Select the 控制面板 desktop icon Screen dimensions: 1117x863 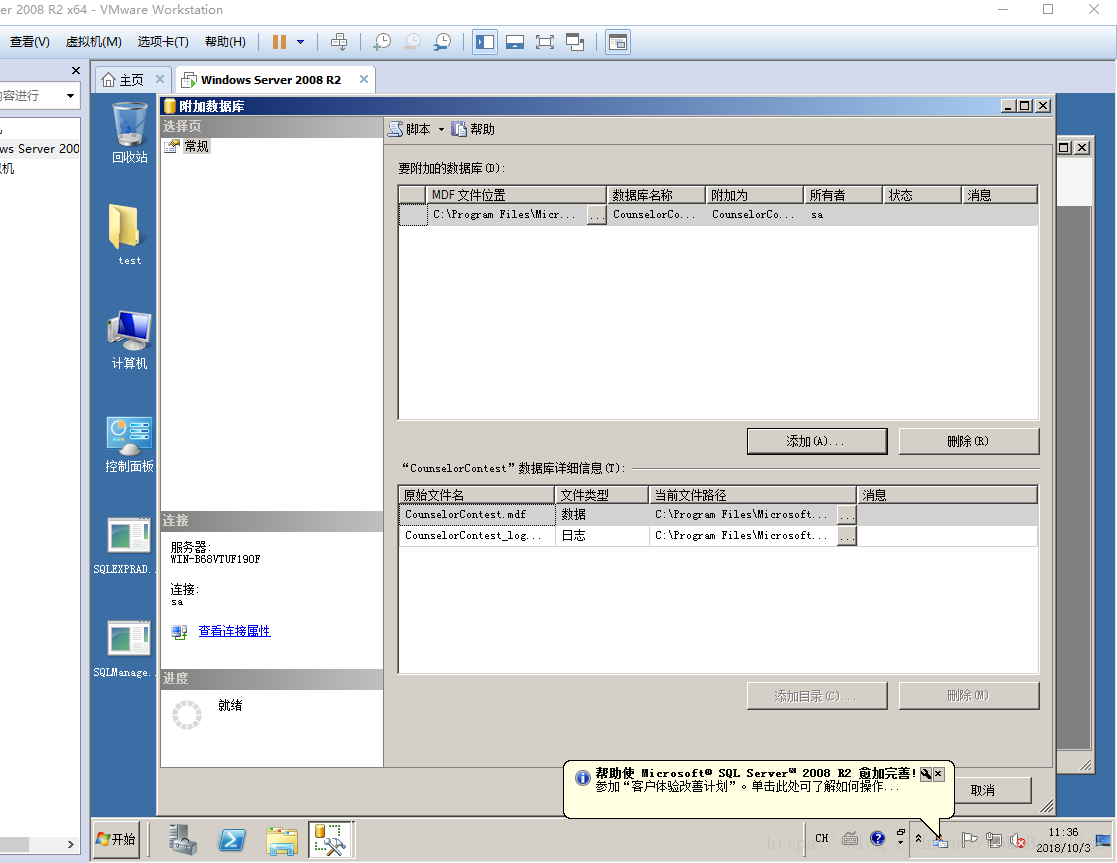129,445
